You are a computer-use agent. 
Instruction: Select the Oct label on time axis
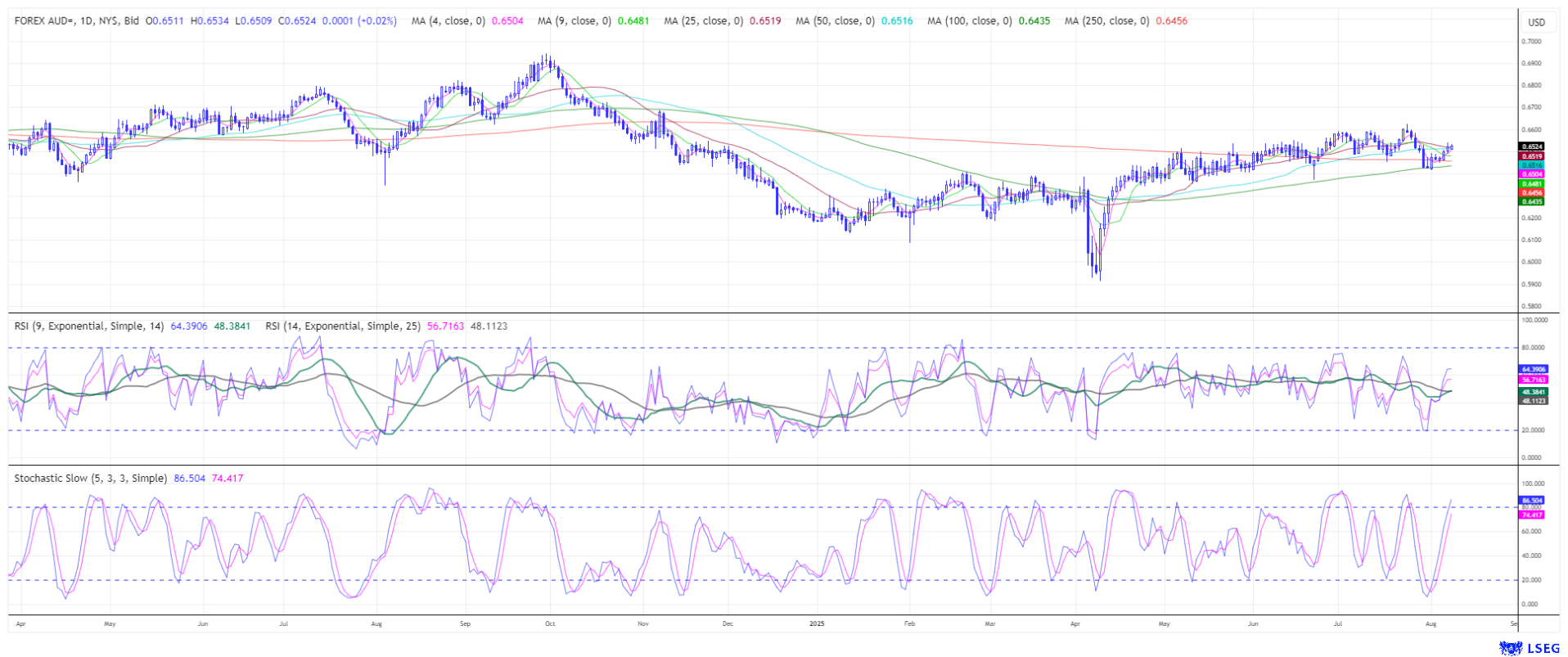click(550, 623)
